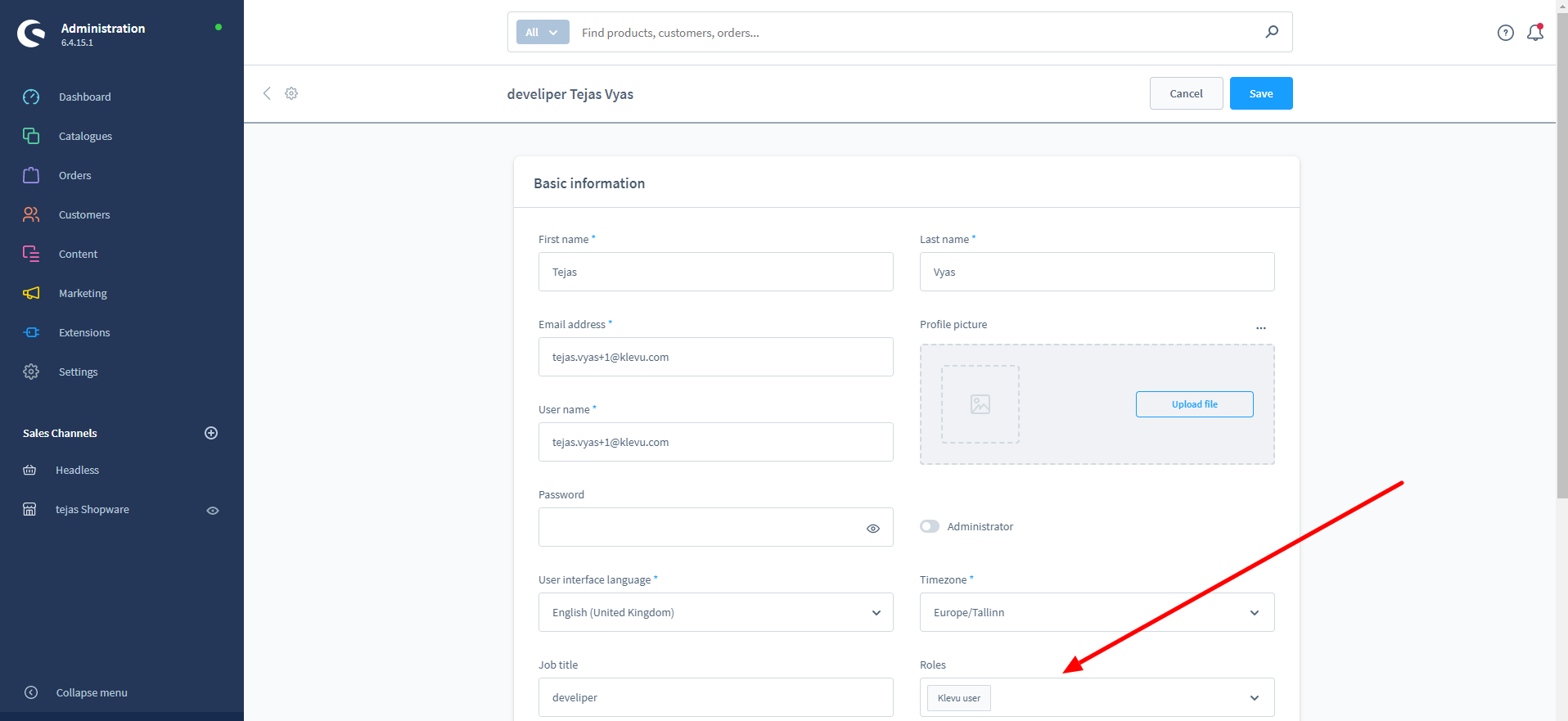Expand the Roles selection dropdown
This screenshot has height=721, width=1568.
(1254, 698)
